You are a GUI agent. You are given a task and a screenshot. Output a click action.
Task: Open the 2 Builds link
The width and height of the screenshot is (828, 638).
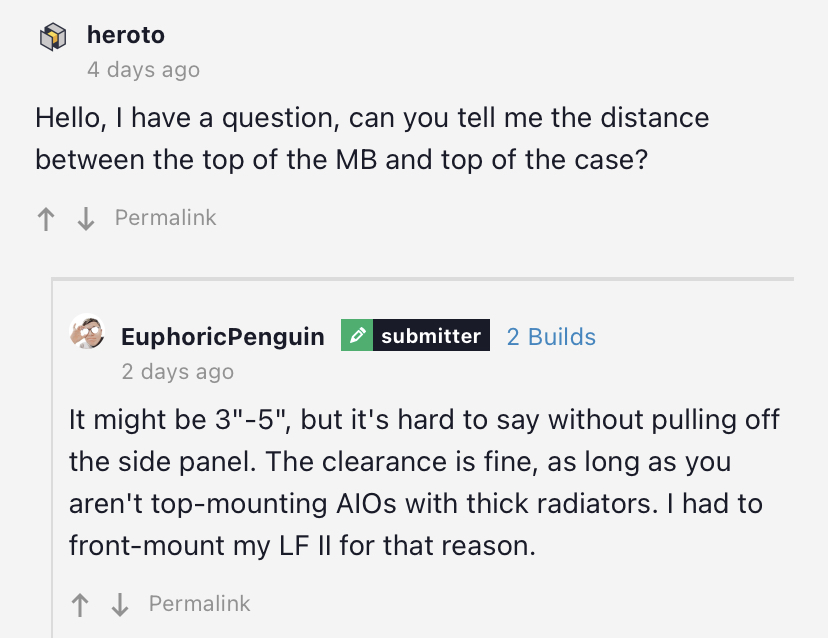551,337
